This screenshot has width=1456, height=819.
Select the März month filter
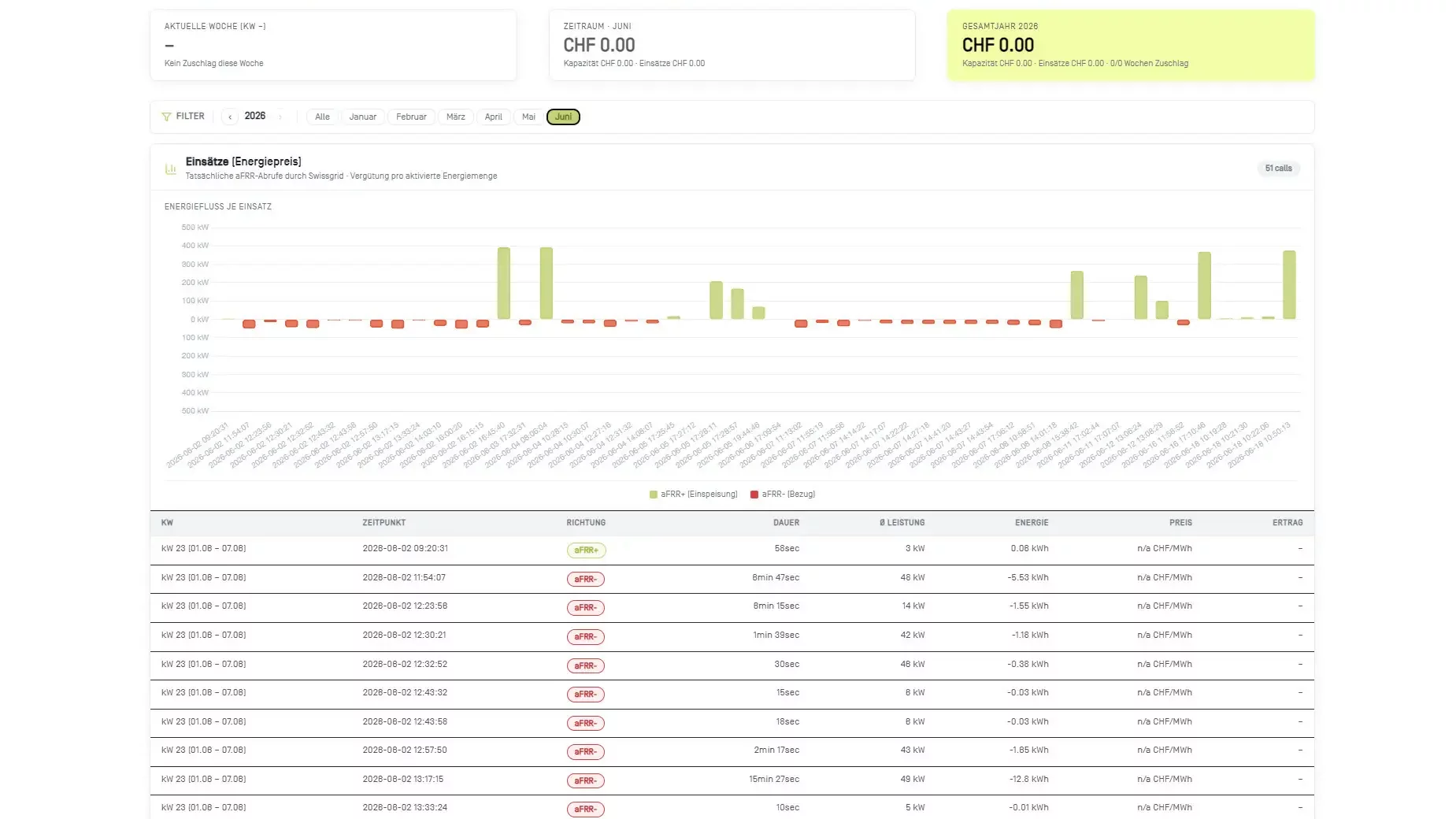(x=455, y=117)
